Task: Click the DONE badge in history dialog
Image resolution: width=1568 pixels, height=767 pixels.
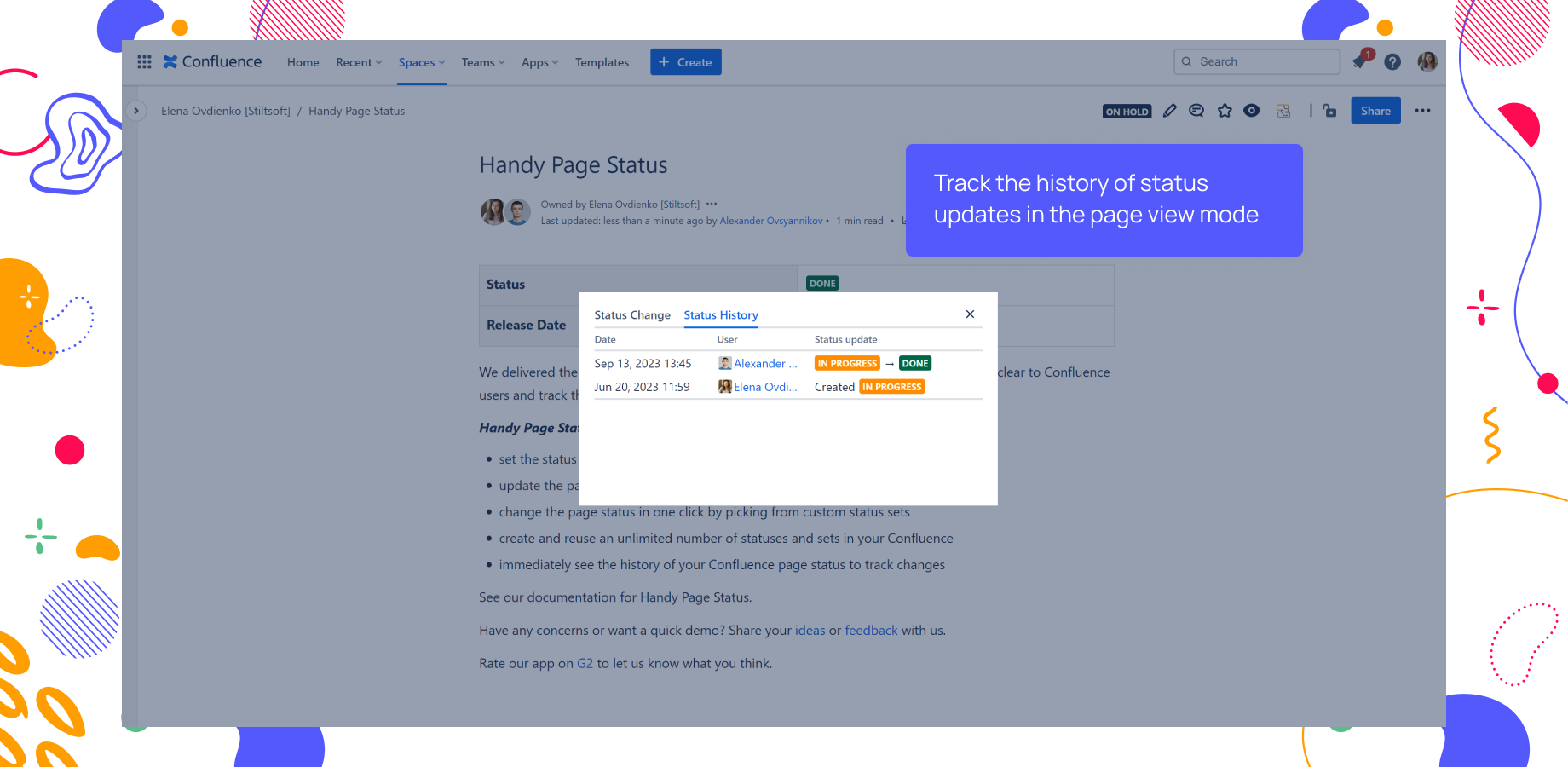Action: tap(915, 363)
